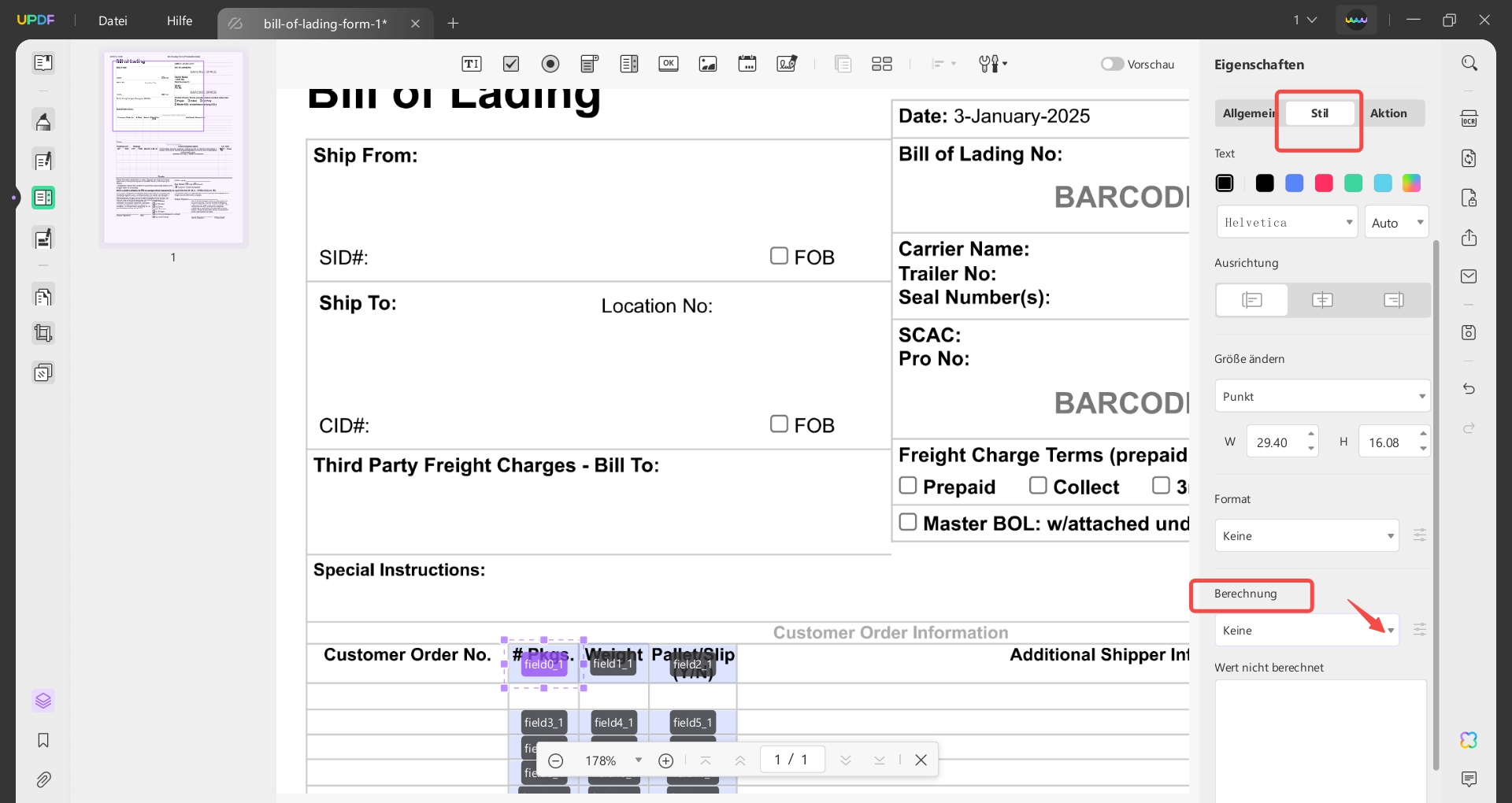Open the Datei menu

[113, 20]
